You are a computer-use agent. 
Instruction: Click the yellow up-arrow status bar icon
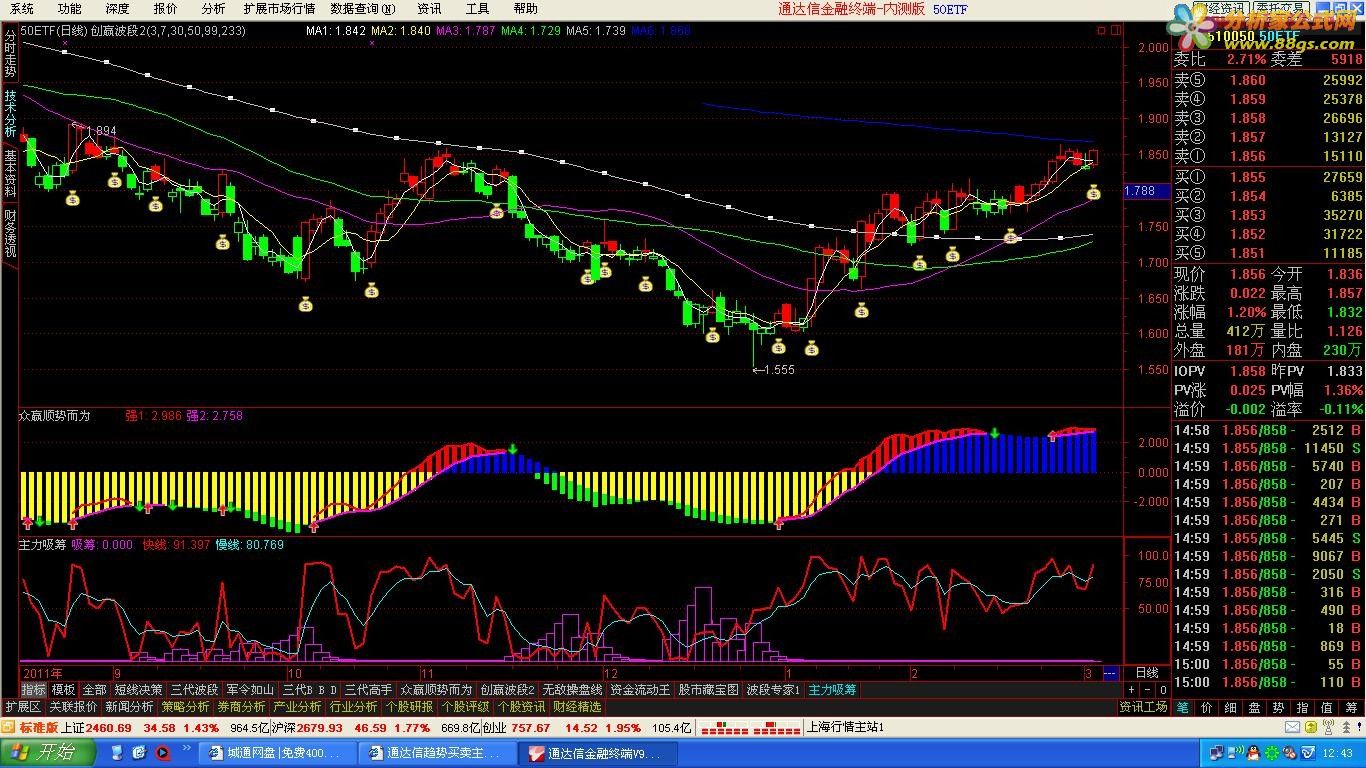1311,727
